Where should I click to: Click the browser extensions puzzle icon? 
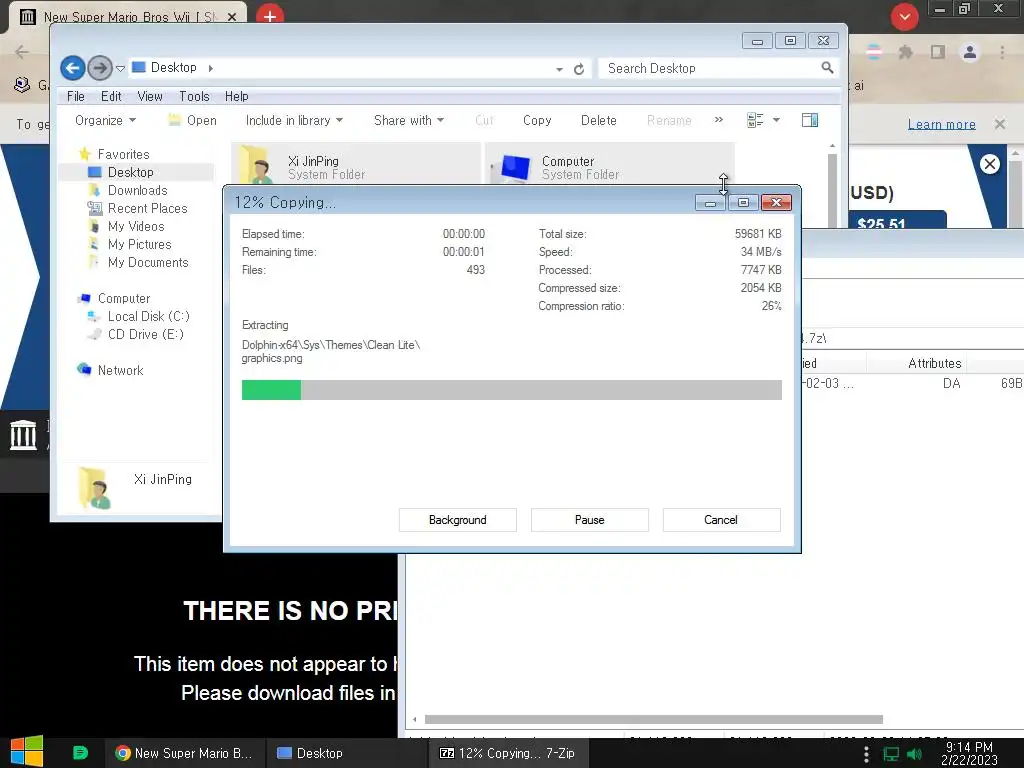905,52
